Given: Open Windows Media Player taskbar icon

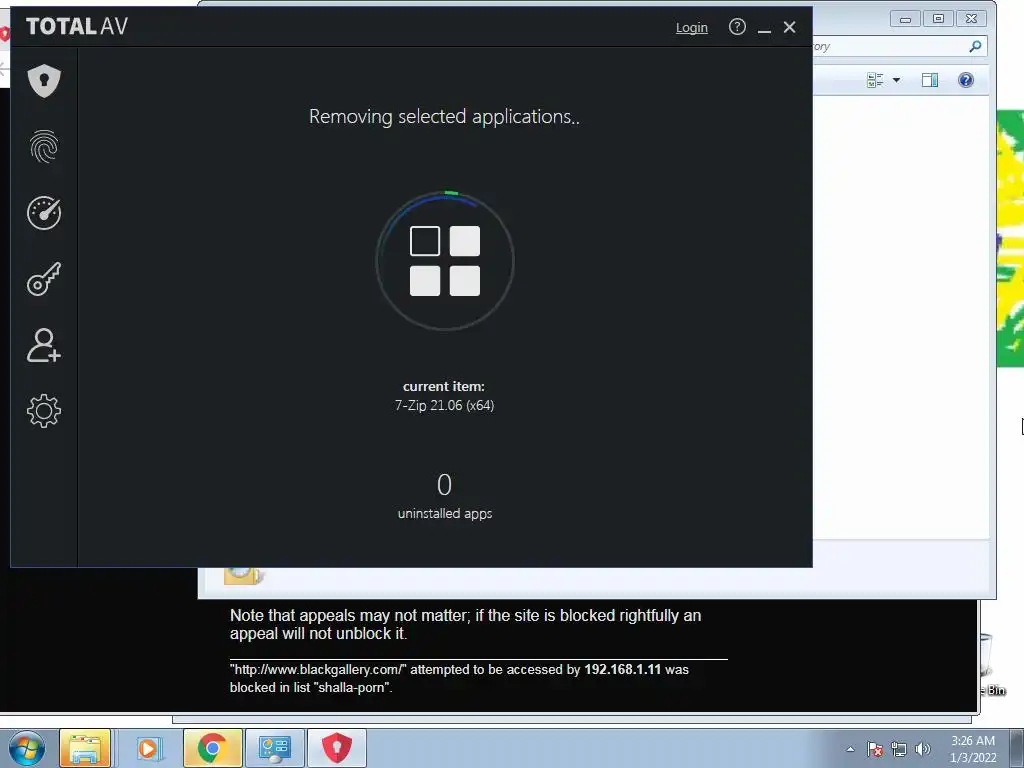Looking at the screenshot, I should point(148,748).
